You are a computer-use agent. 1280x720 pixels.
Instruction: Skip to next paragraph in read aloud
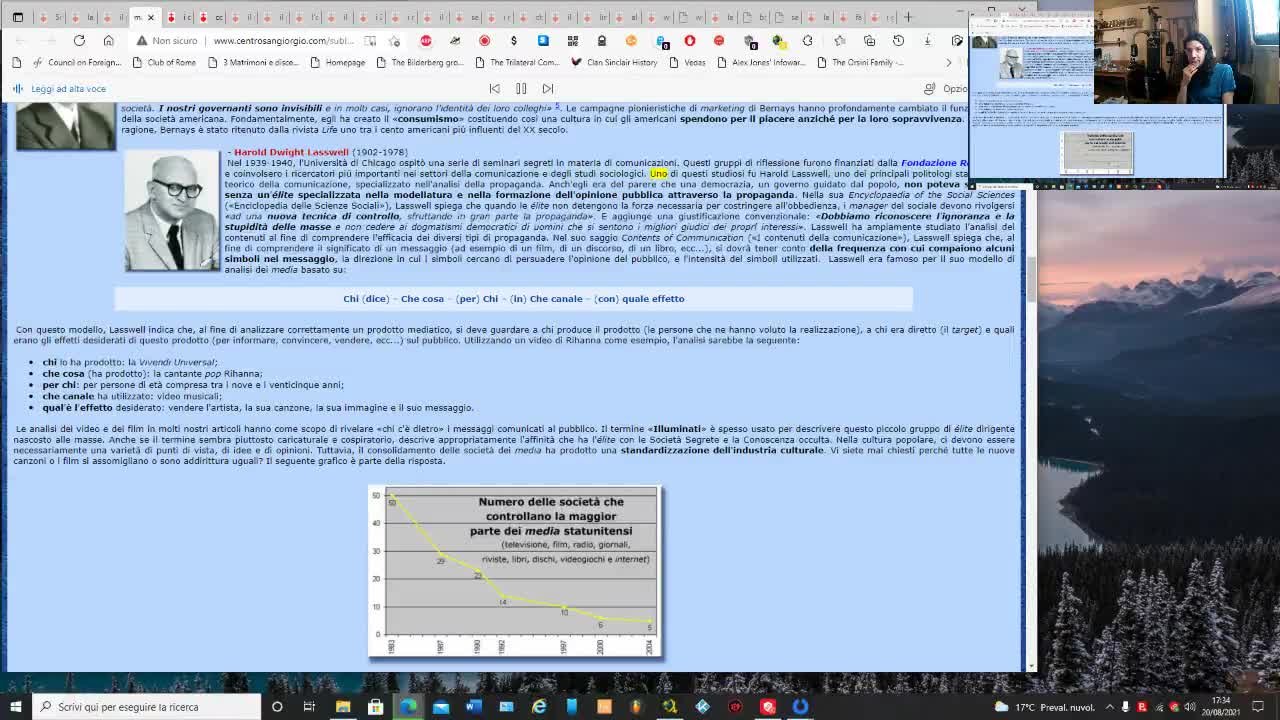[548, 88]
